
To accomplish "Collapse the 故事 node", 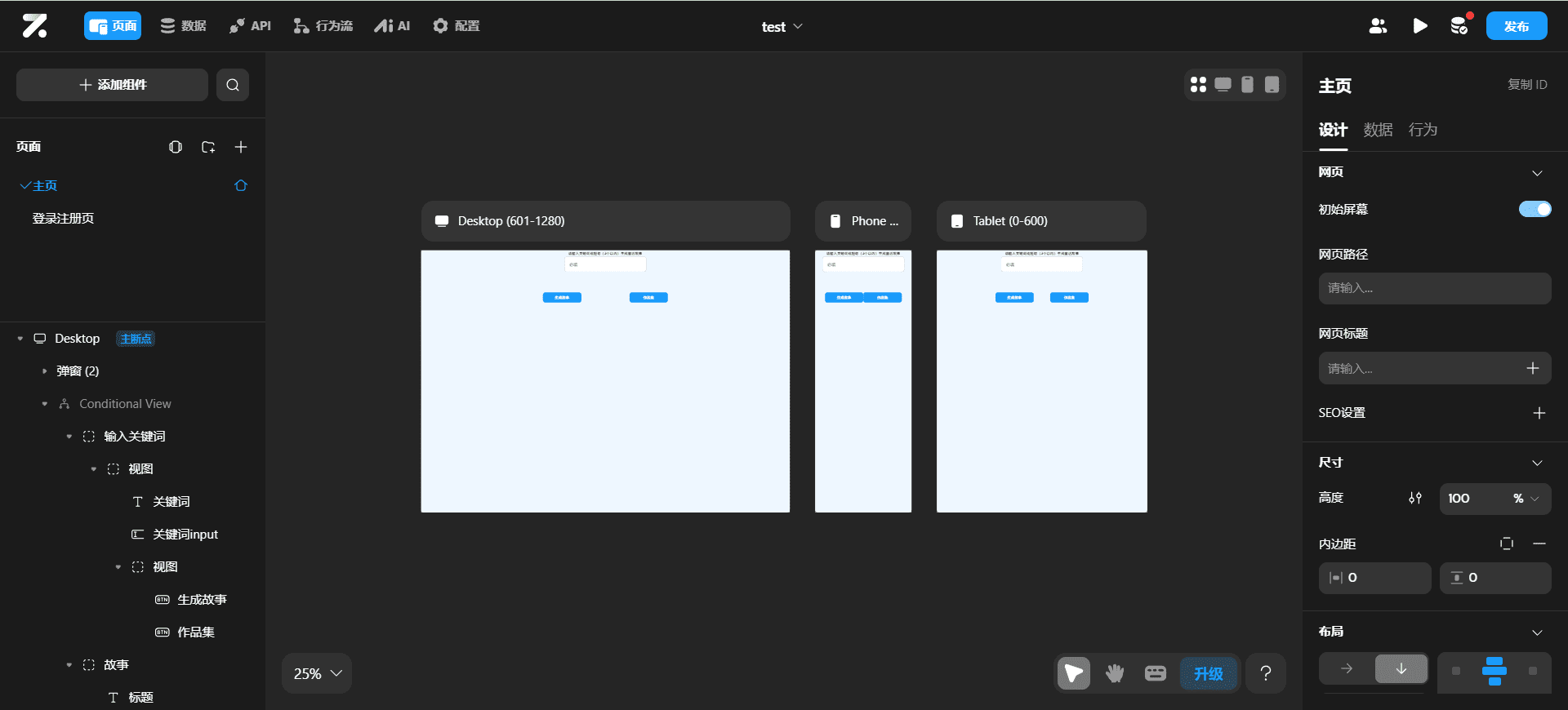I will [x=69, y=665].
